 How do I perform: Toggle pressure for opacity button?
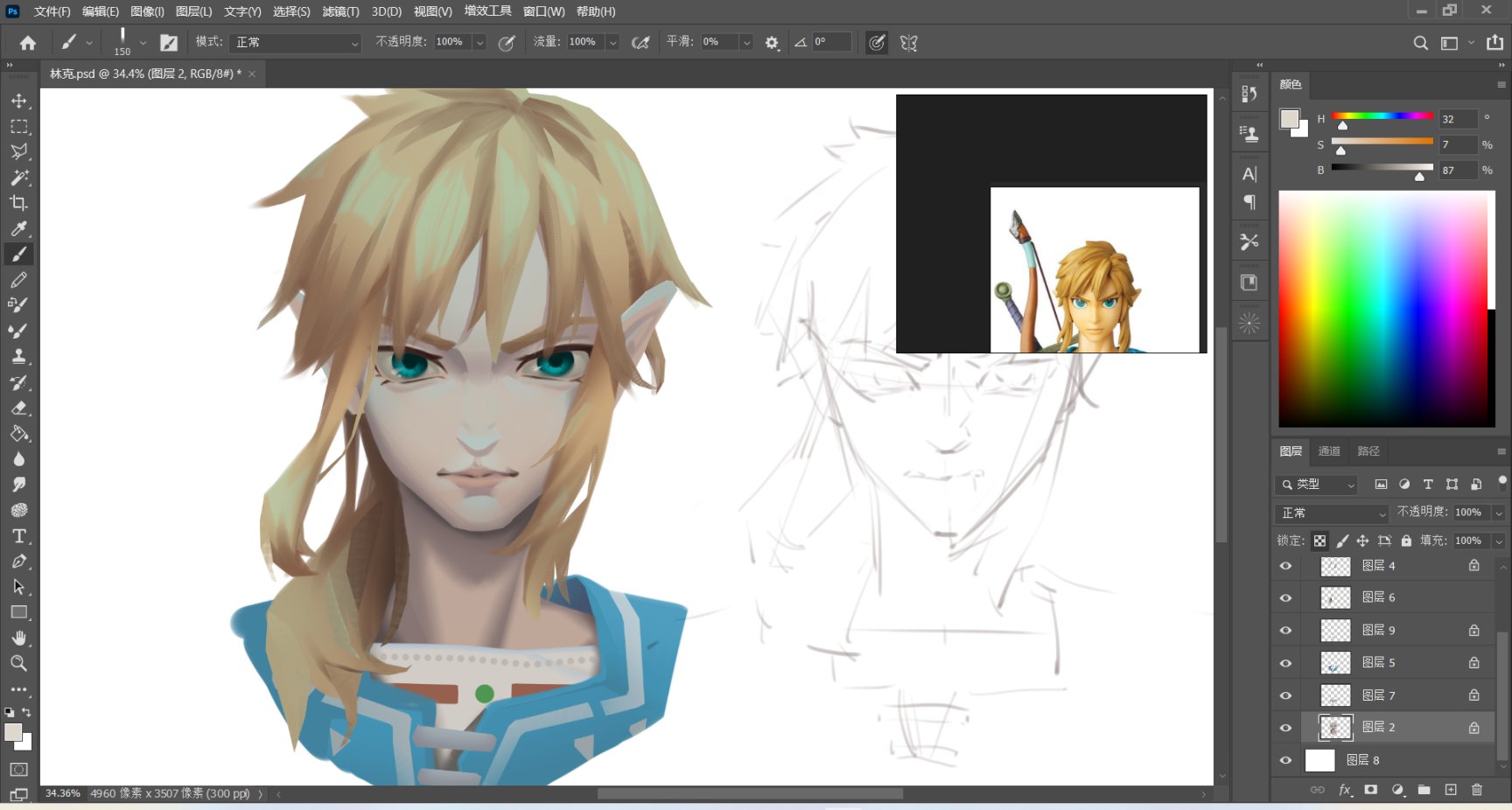click(x=507, y=43)
